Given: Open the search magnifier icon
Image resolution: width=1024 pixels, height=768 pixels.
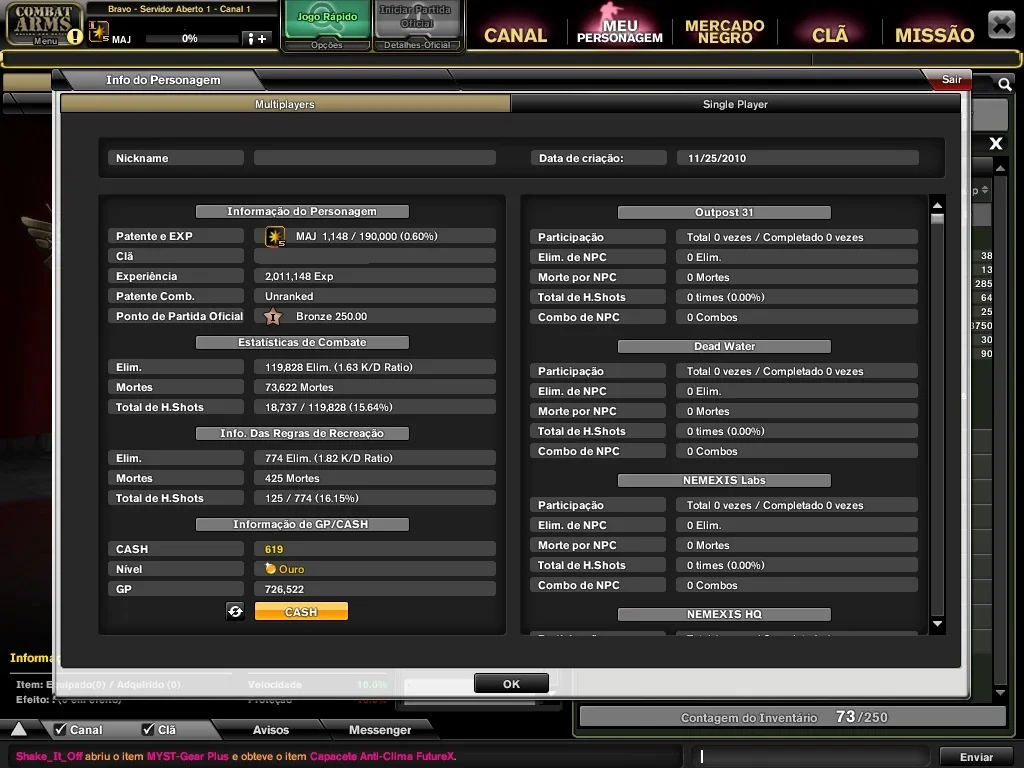Looking at the screenshot, I should 1005,84.
